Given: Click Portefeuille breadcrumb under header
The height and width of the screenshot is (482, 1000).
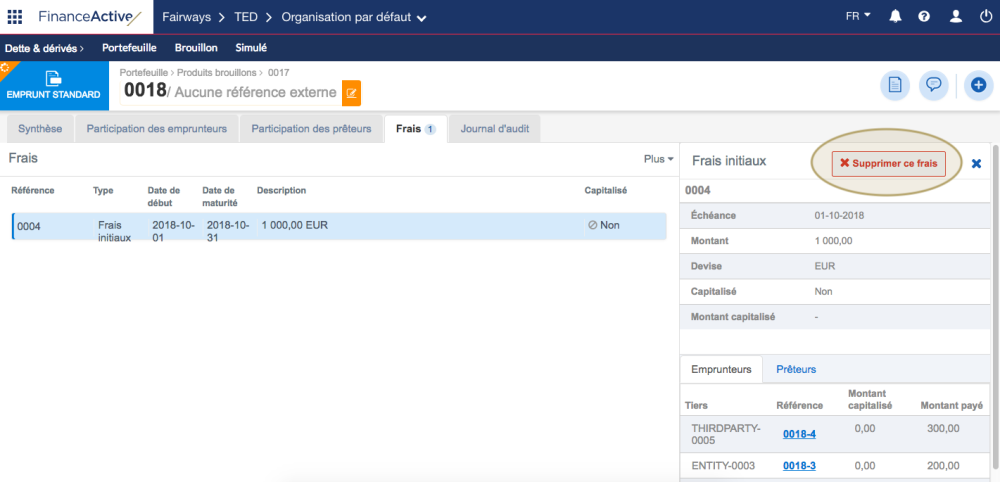Looking at the screenshot, I should pos(143,73).
